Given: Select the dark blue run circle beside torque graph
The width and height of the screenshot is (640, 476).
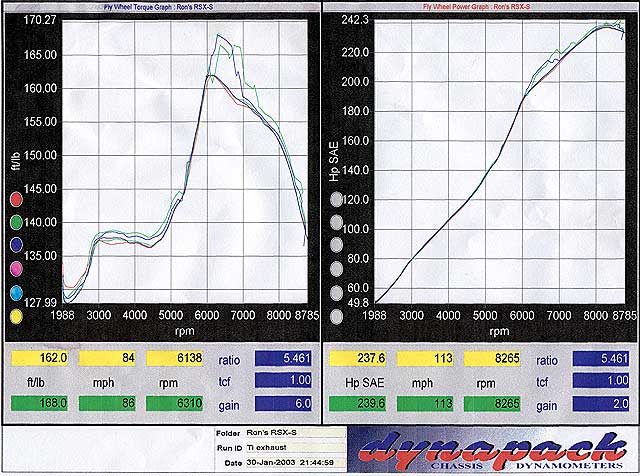Looking at the screenshot, I should click(x=17, y=245).
